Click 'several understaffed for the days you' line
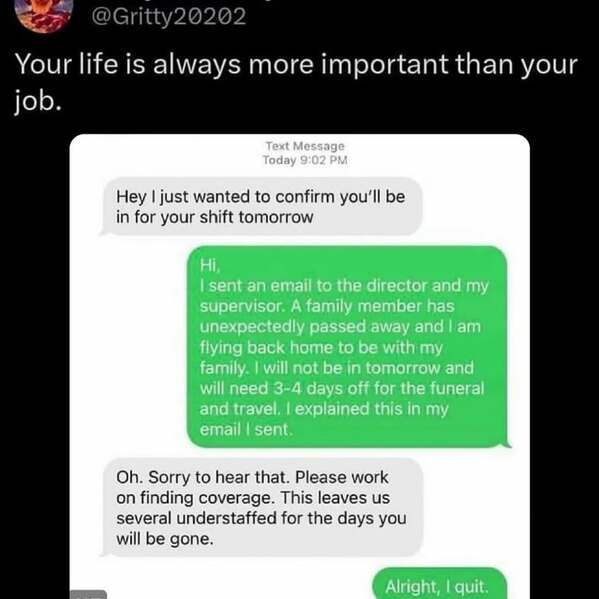Screen dimensions: 599x599 261,518
